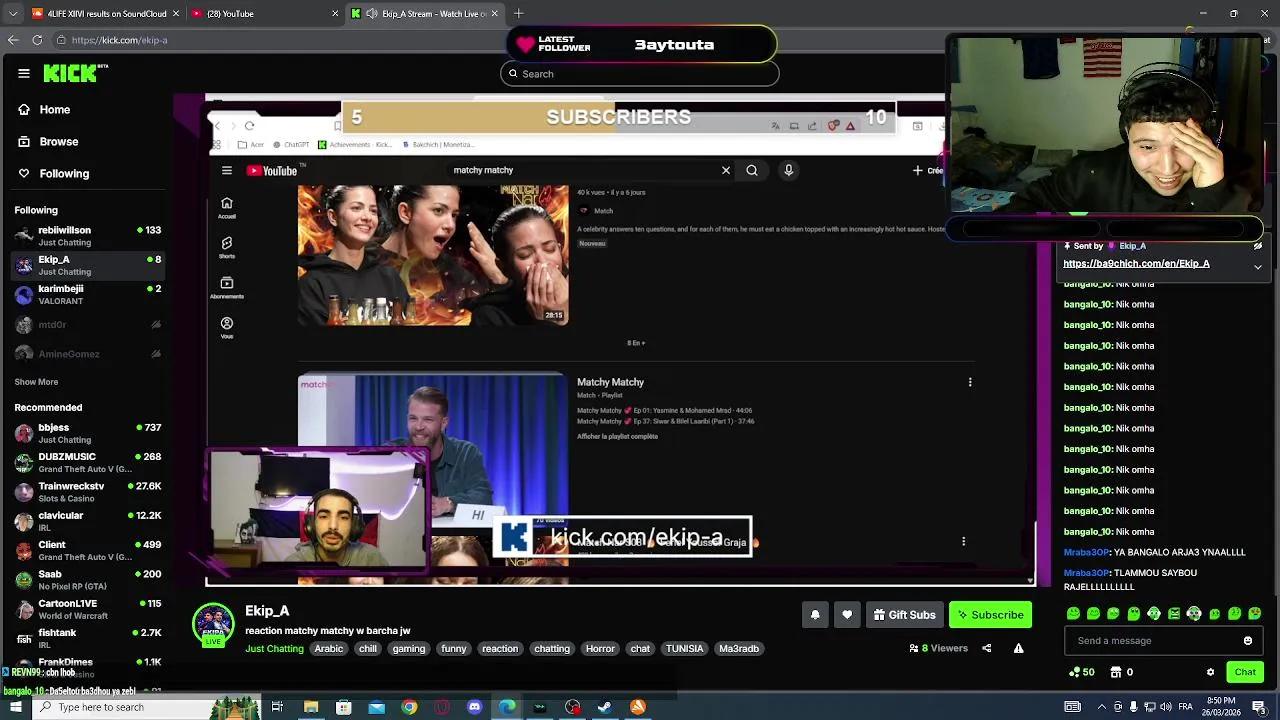Open Saab recommended channel

[88, 580]
